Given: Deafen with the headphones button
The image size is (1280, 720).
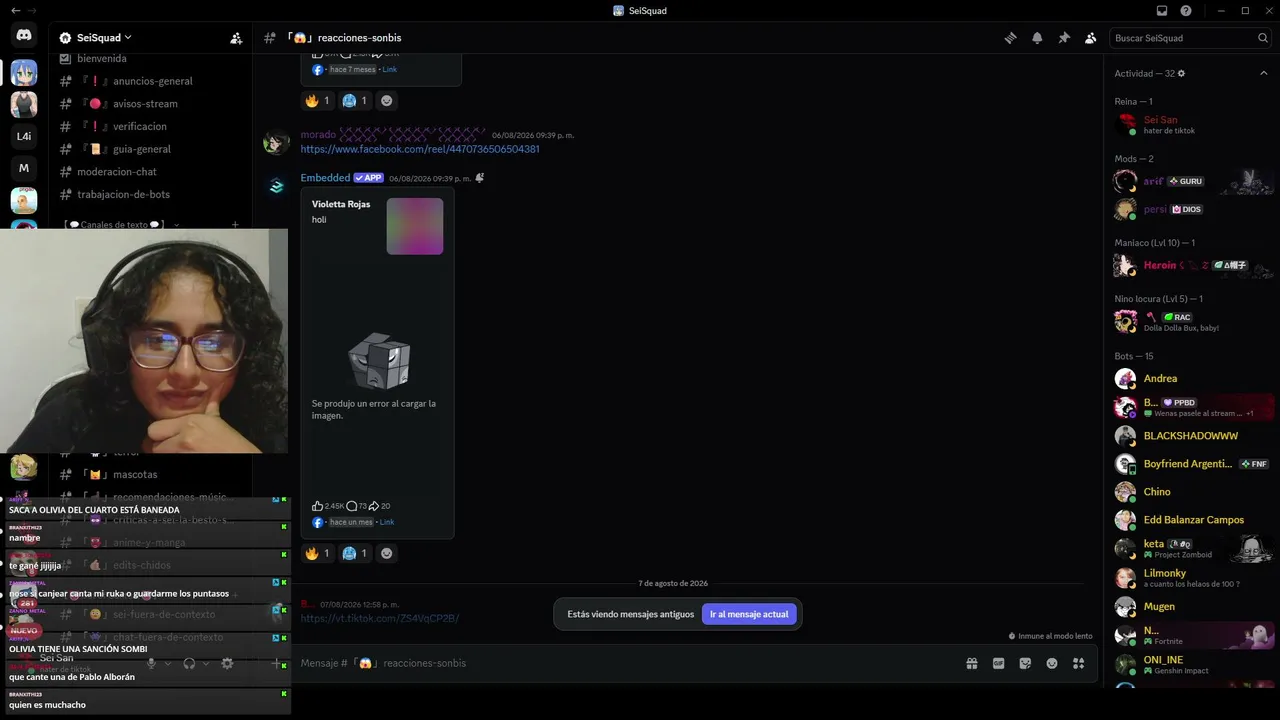Looking at the screenshot, I should (x=189, y=663).
